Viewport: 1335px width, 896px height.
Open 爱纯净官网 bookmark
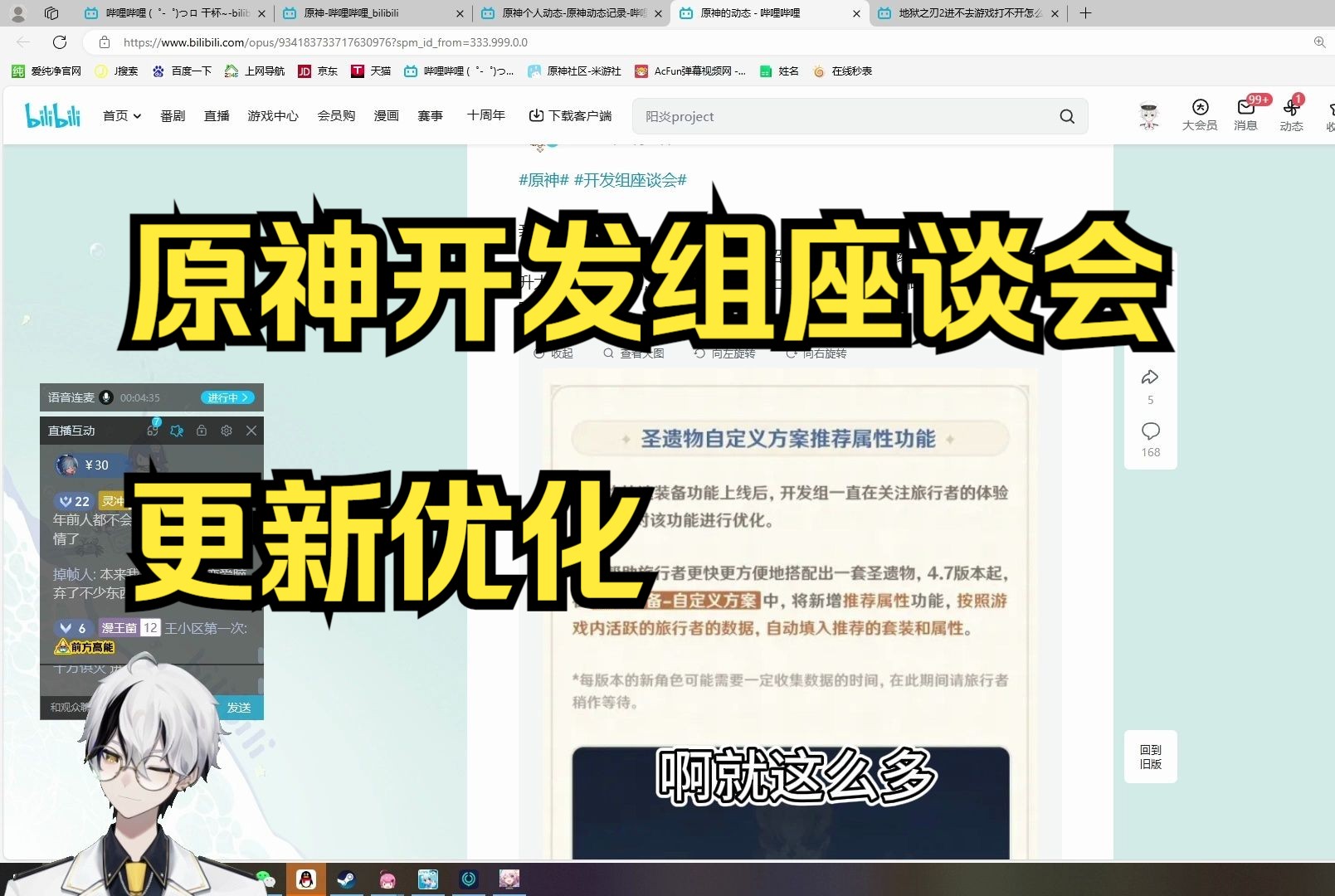tap(46, 71)
